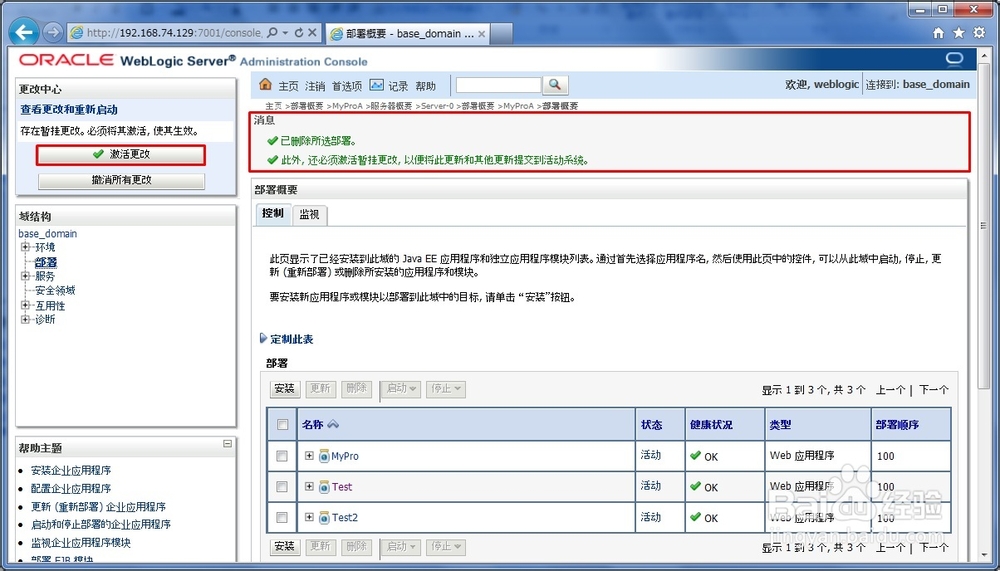The width and height of the screenshot is (1000, 571).
Task: Click the browser forward arrow button
Action: tap(53, 32)
